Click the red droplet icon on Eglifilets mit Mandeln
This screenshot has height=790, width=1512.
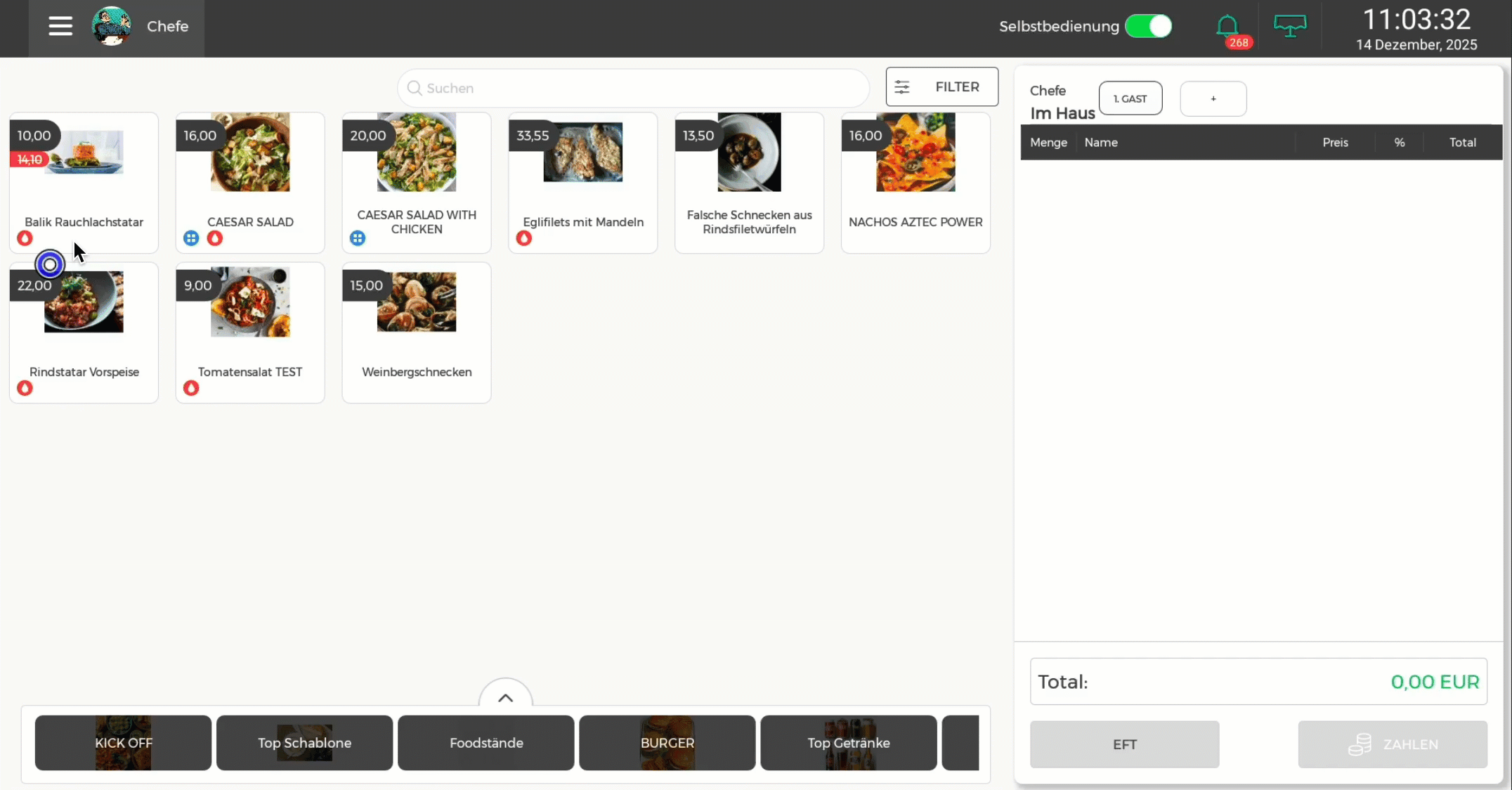click(x=524, y=238)
